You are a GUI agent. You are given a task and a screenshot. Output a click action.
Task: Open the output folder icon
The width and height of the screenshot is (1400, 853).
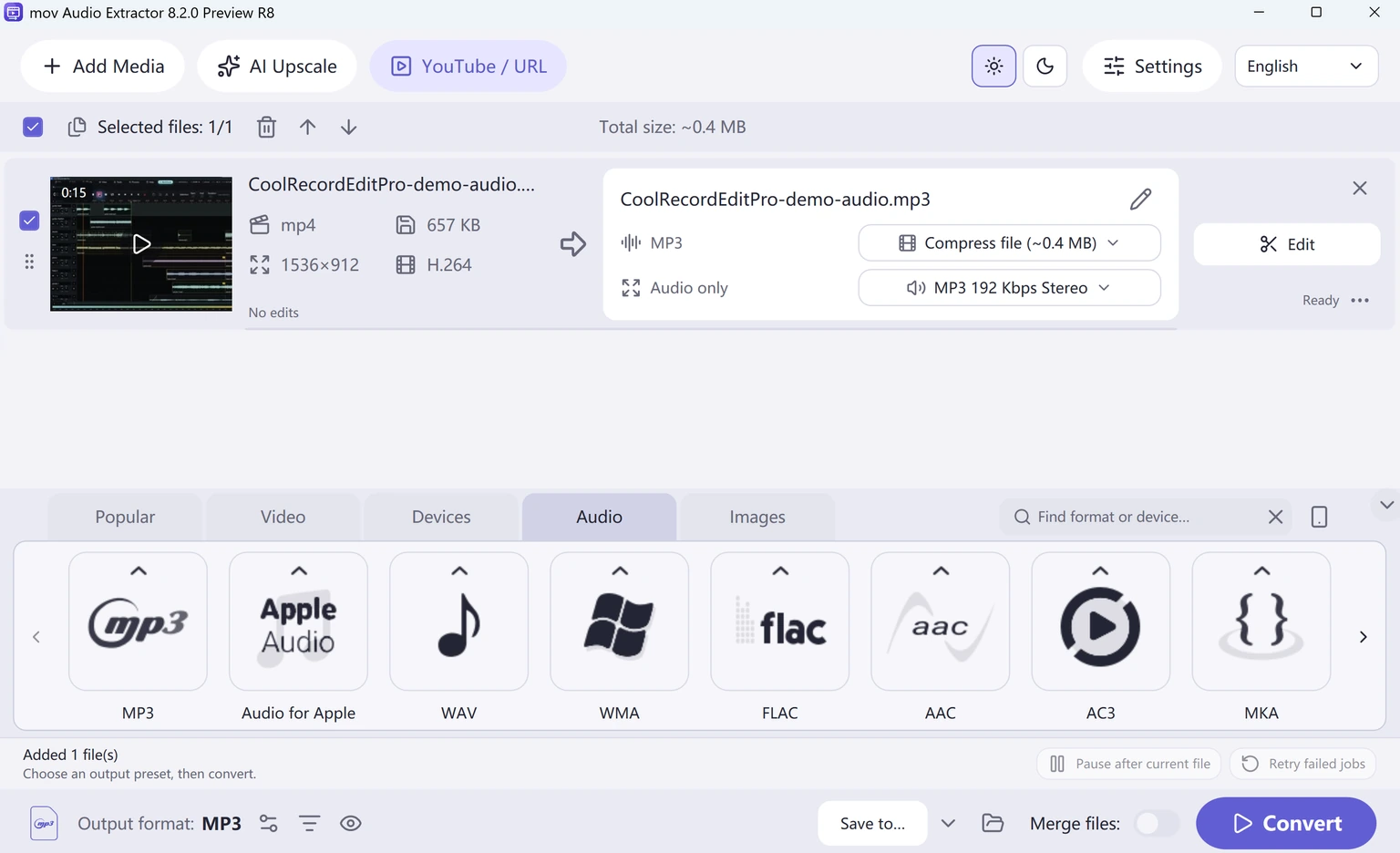pyautogui.click(x=993, y=823)
